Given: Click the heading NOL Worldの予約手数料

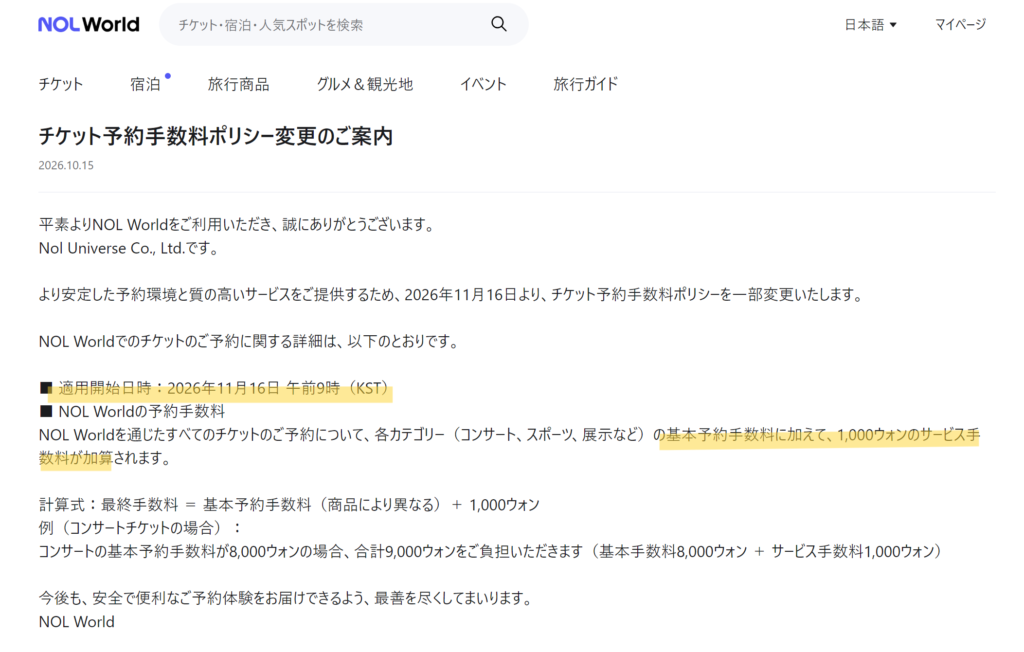Looking at the screenshot, I should [132, 412].
